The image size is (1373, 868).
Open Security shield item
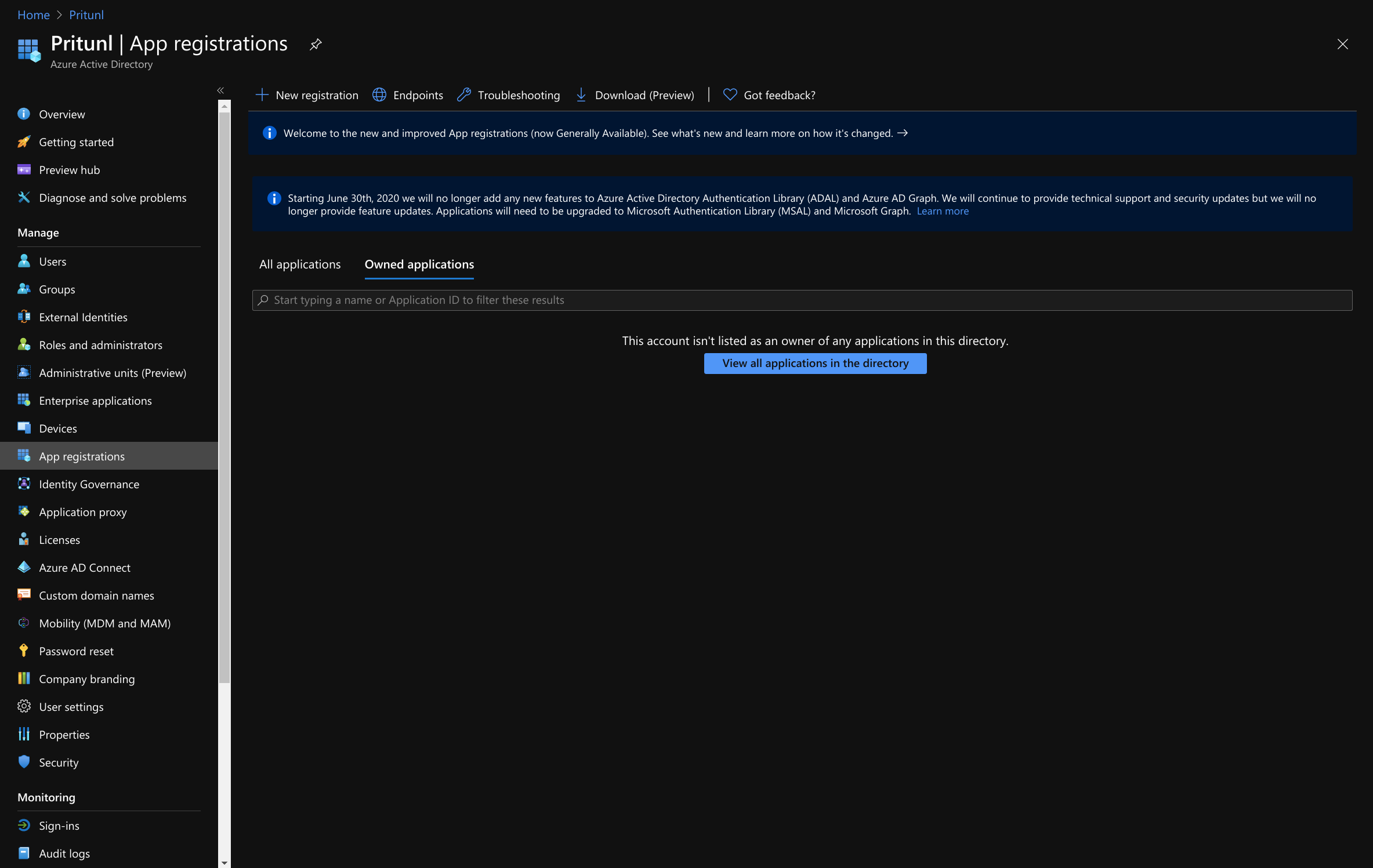[58, 762]
